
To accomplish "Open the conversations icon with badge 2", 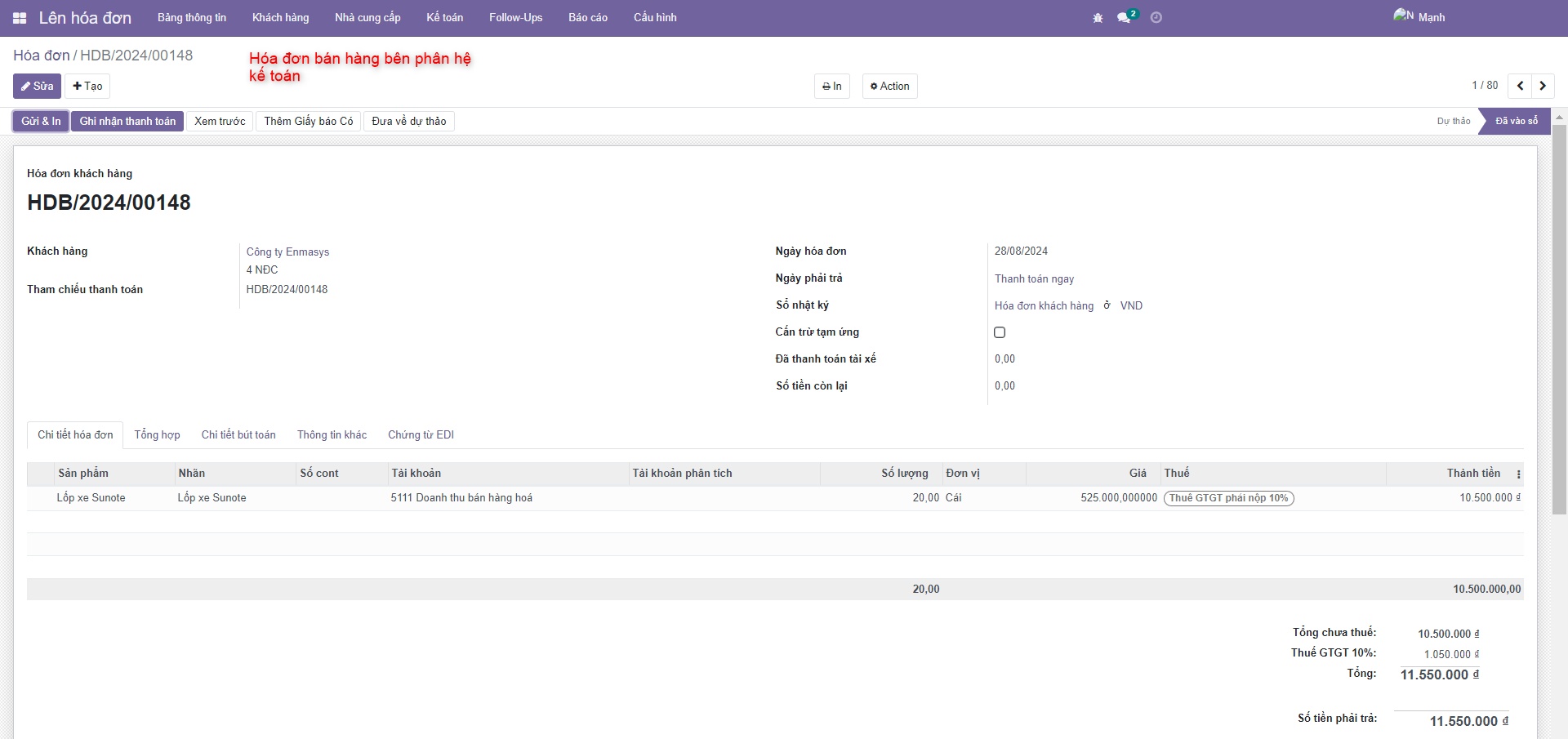I will pos(1125,18).
